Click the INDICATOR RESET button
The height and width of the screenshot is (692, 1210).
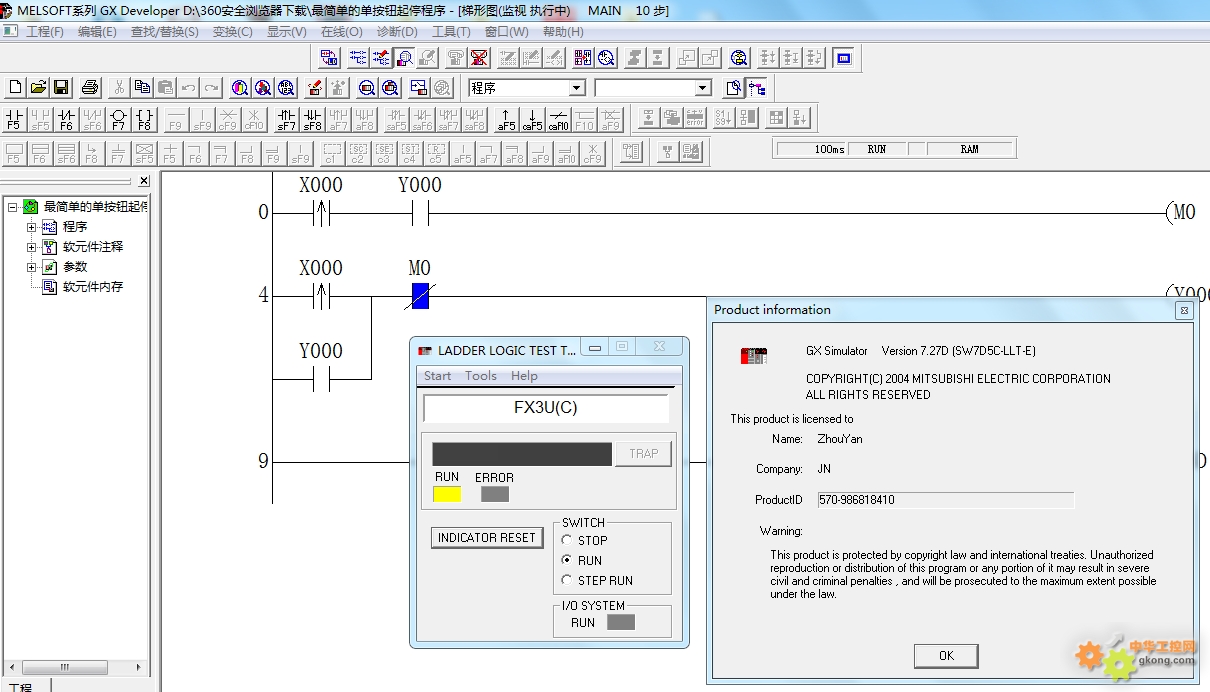click(487, 538)
